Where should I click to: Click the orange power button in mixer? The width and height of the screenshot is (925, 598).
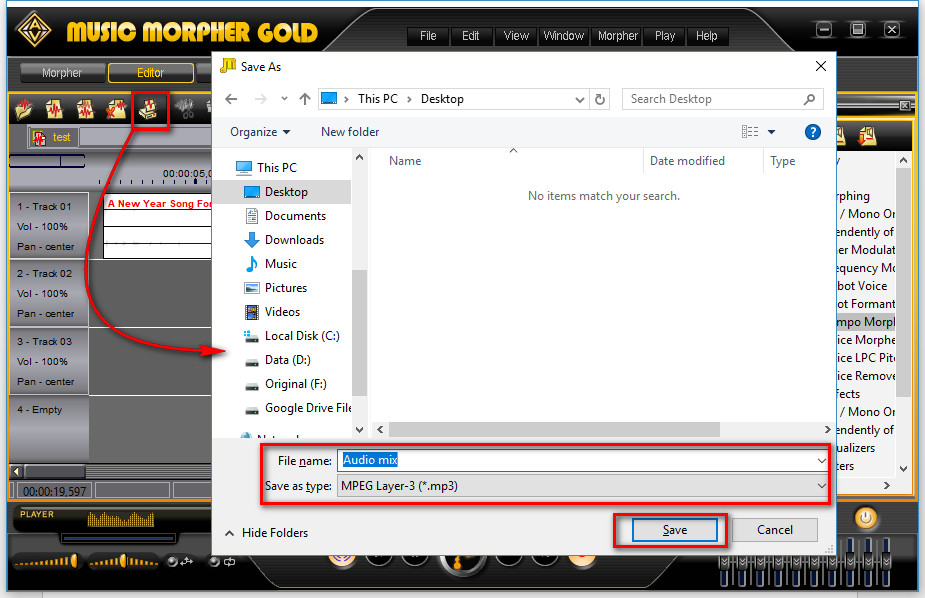click(x=865, y=518)
